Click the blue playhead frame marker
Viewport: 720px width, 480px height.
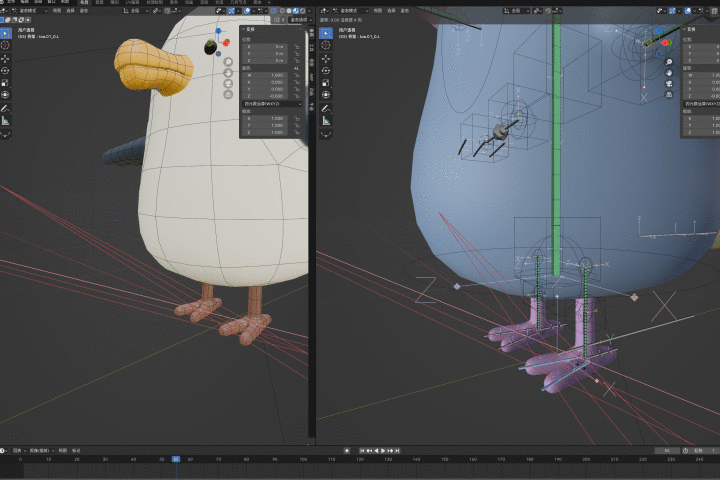pyautogui.click(x=176, y=459)
